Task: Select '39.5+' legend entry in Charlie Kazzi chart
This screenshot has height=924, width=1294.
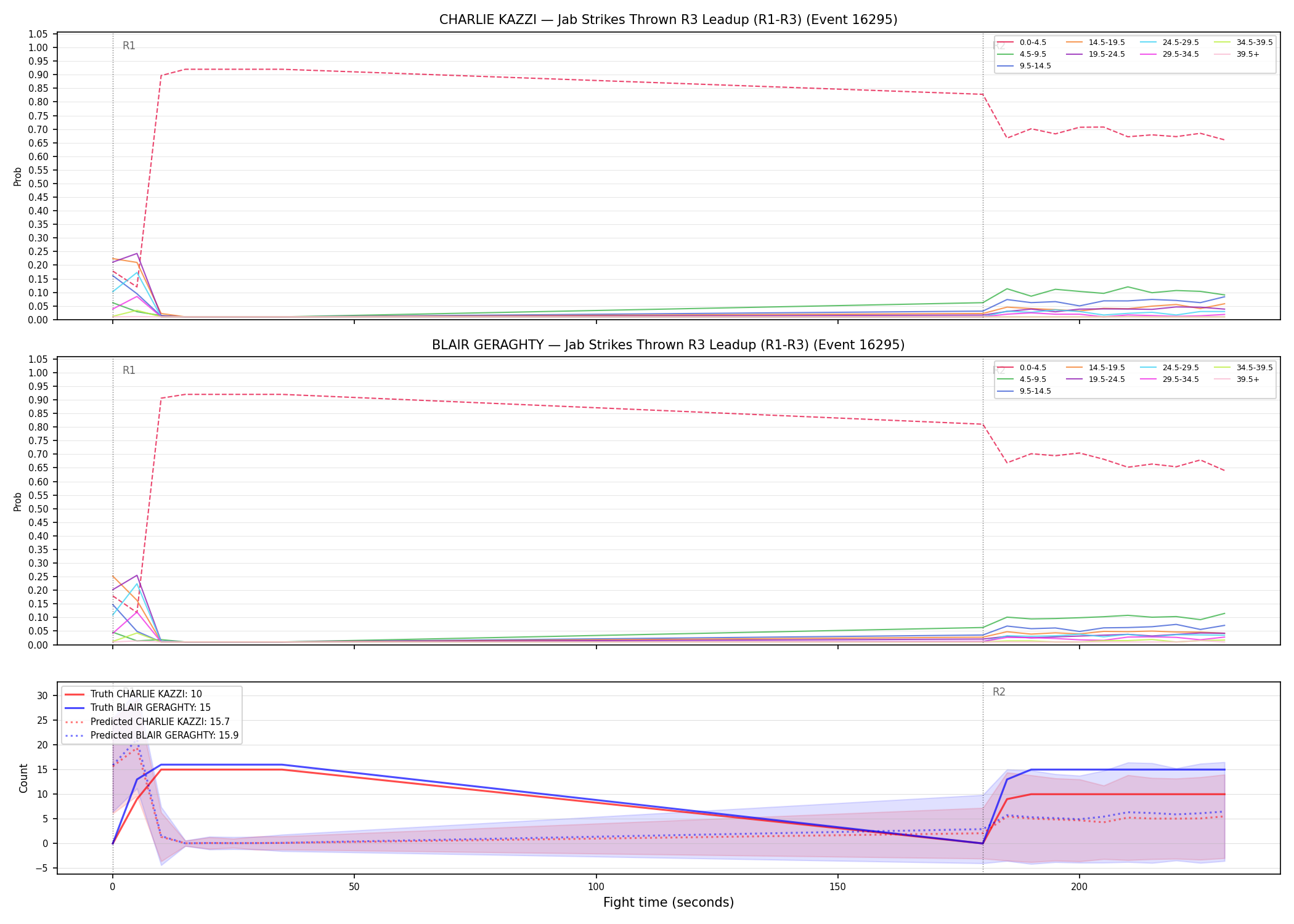Action: (1237, 54)
